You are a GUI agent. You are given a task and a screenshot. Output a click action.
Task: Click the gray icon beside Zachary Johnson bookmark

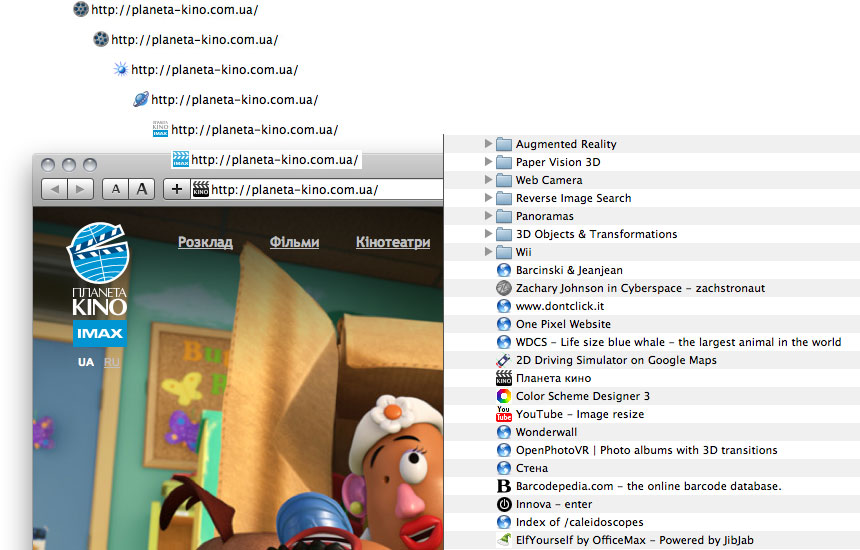[x=503, y=288]
